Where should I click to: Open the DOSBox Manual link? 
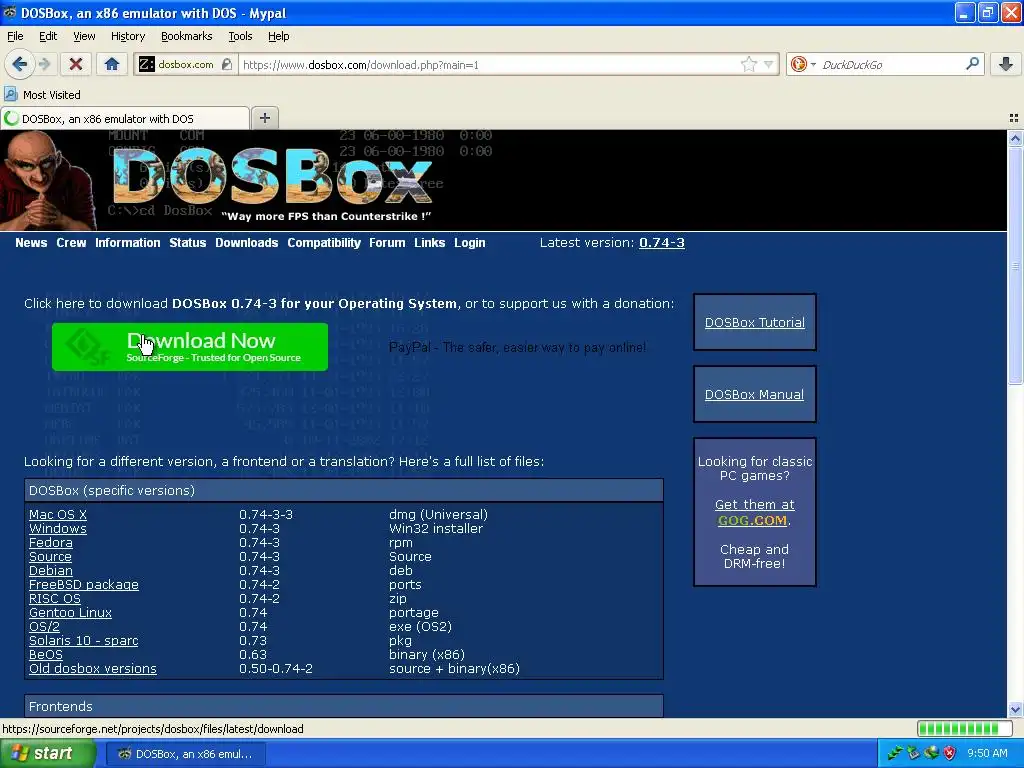754,394
